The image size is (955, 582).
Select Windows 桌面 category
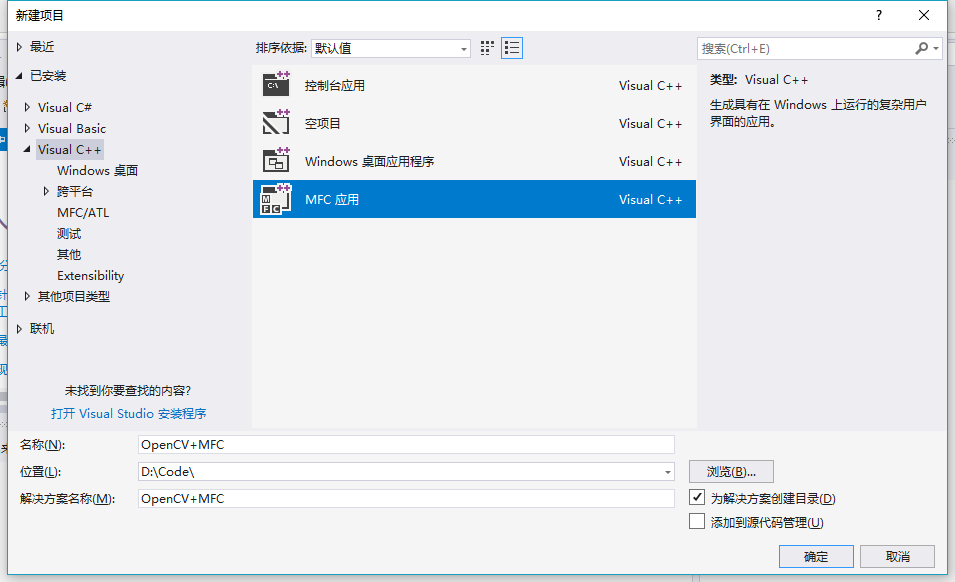(97, 170)
